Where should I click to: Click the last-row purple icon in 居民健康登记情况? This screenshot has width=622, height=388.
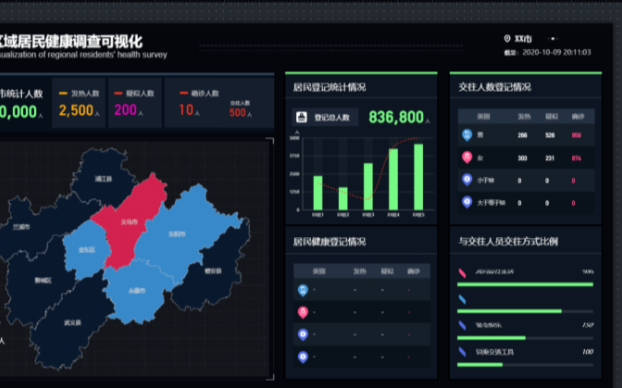(x=303, y=357)
